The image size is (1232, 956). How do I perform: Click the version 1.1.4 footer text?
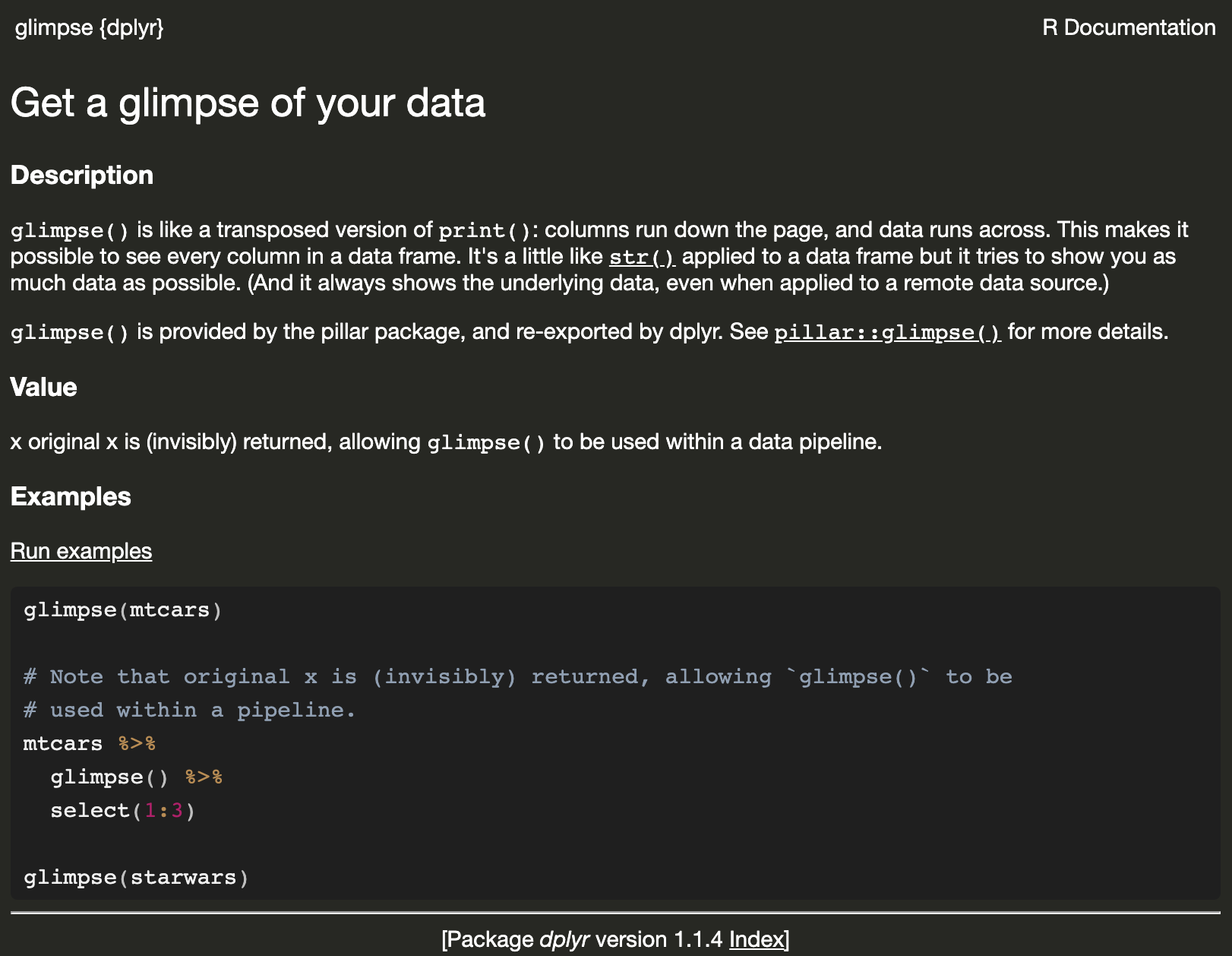659,939
